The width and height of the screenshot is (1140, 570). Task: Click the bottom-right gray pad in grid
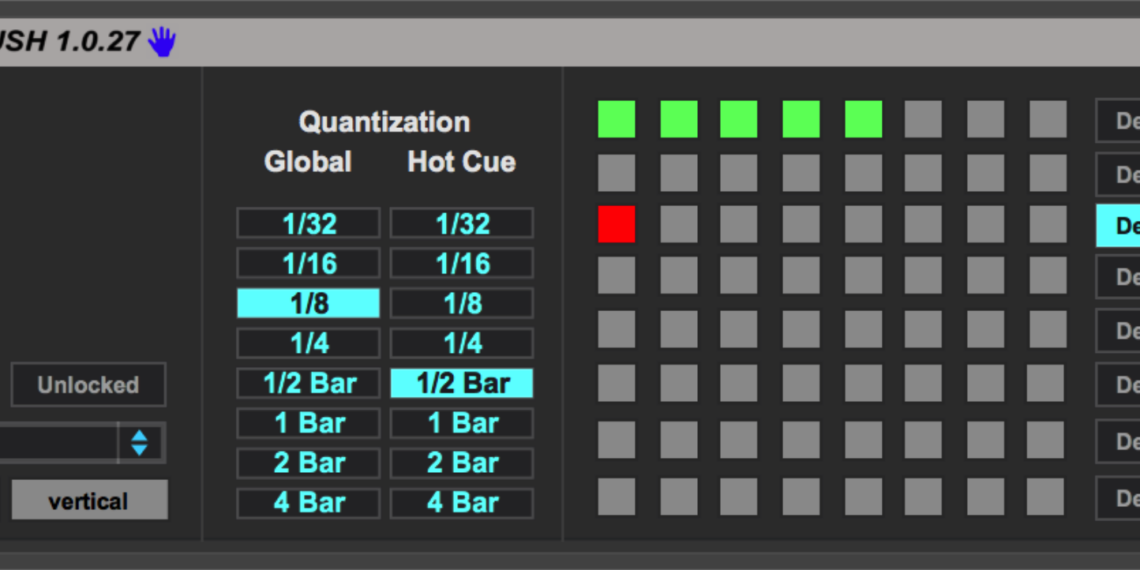pos(1047,496)
